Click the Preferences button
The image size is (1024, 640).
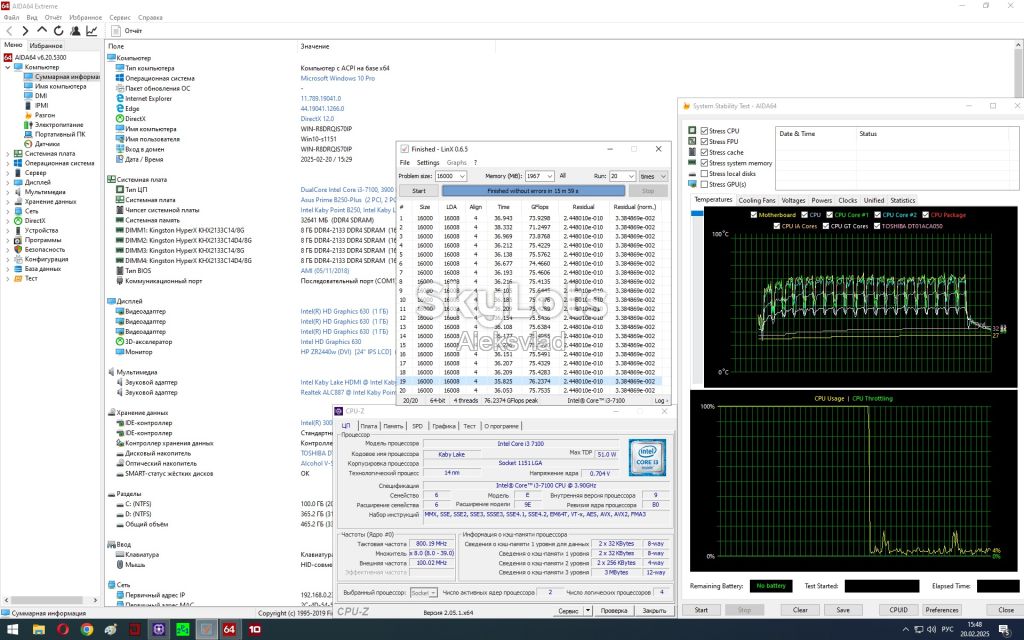[942, 610]
